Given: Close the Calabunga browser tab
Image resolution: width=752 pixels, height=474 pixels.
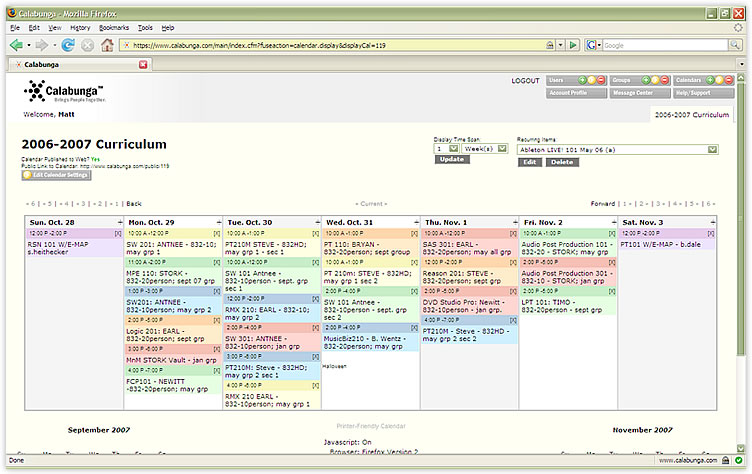Looking at the screenshot, I should pyautogui.click(x=143, y=64).
